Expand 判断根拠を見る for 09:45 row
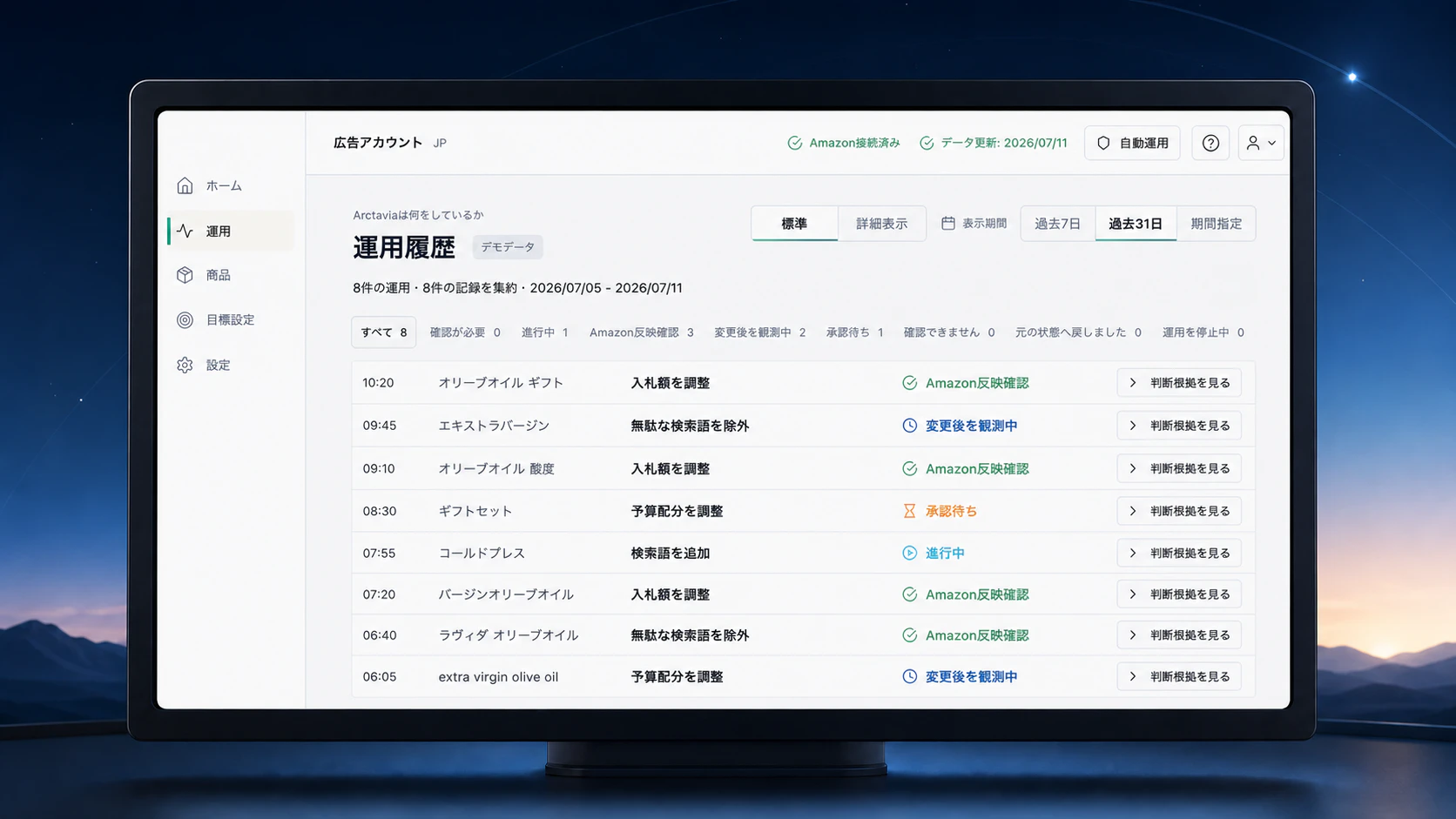The image size is (1456, 819). 1179,426
